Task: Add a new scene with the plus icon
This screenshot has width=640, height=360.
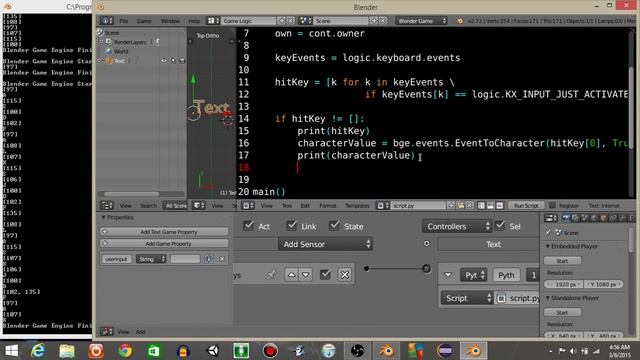Action: tap(374, 20)
